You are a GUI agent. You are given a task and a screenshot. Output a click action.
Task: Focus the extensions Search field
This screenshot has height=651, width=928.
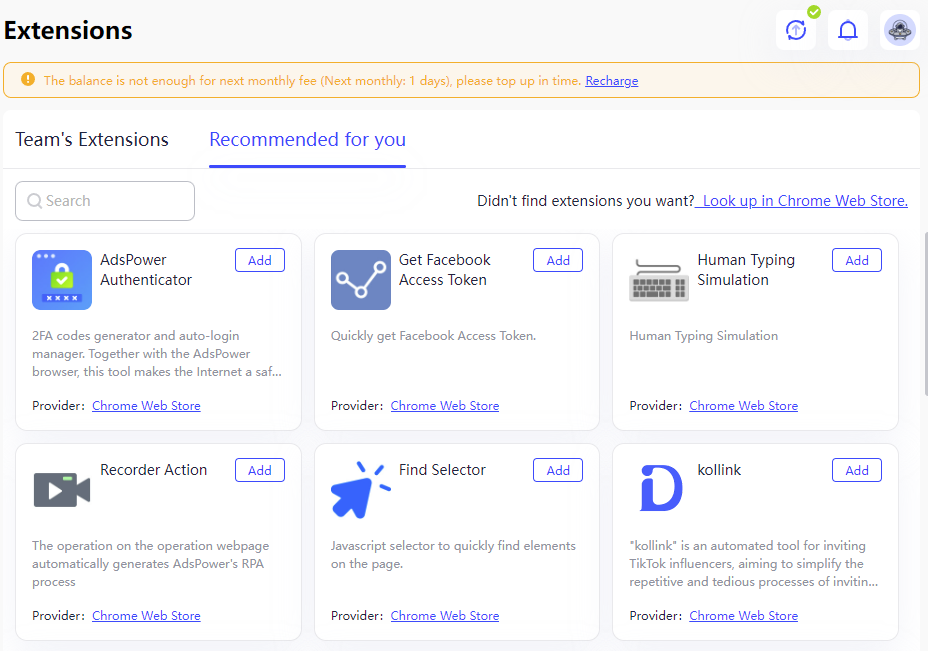point(105,201)
